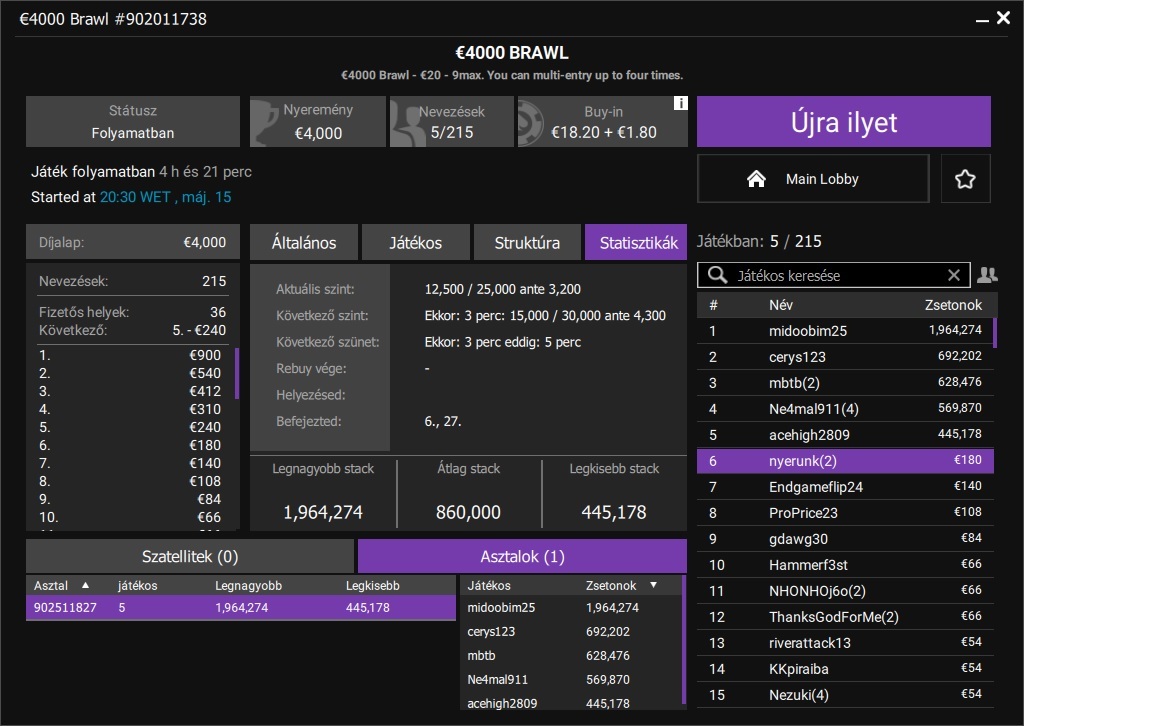Switch to the Játékos tab
This screenshot has height=726, width=1152.
(x=415, y=242)
